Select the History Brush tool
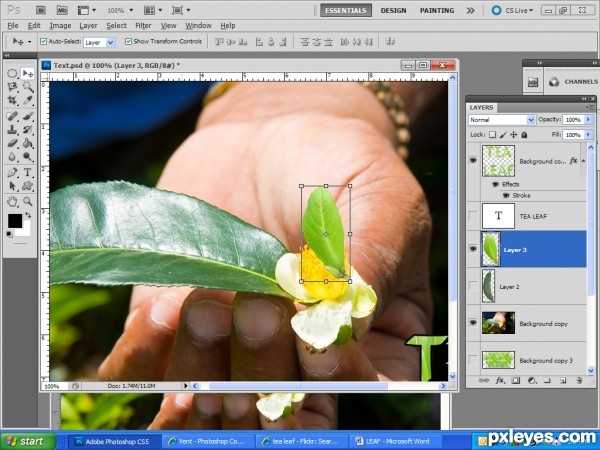600x450 pixels. tap(28, 130)
